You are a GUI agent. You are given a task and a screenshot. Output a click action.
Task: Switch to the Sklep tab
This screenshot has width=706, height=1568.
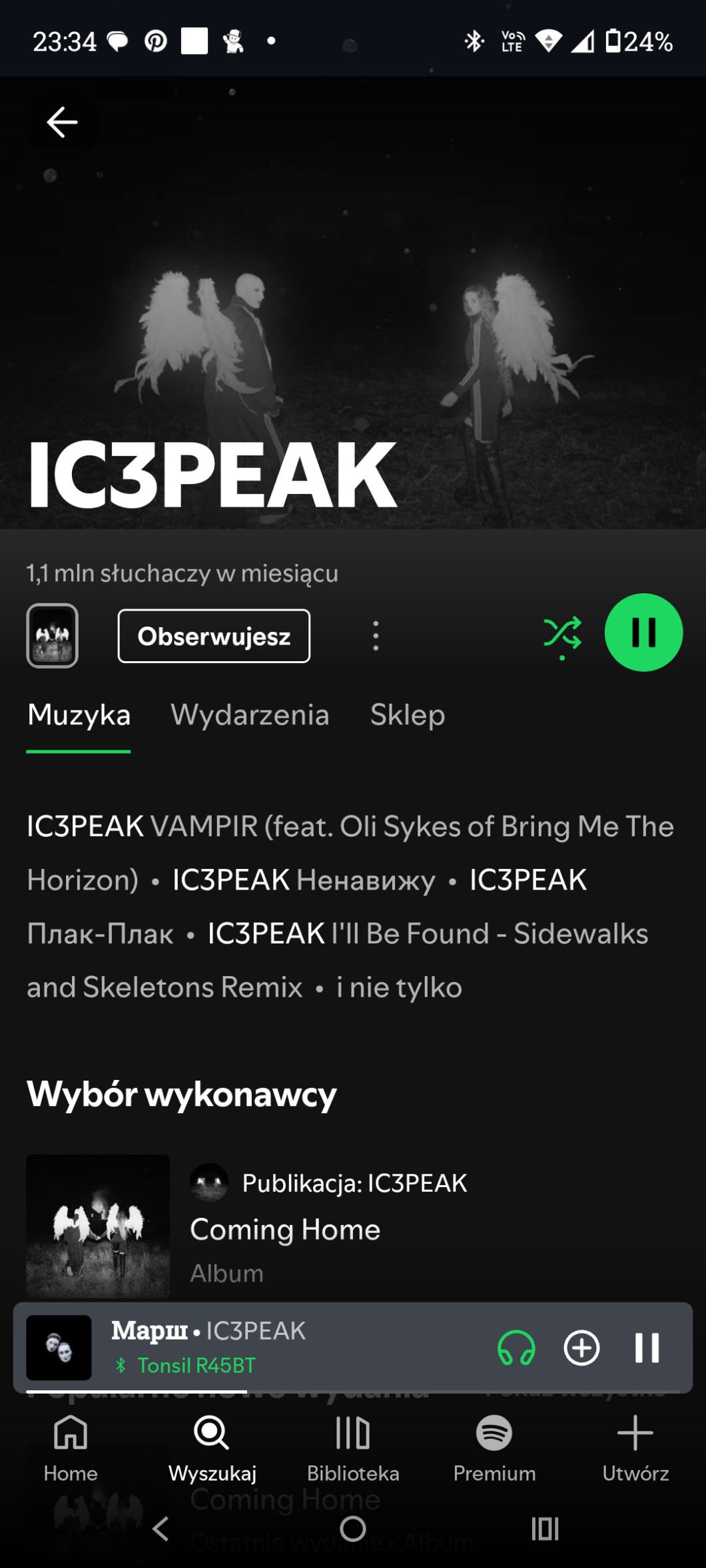pyautogui.click(x=408, y=715)
